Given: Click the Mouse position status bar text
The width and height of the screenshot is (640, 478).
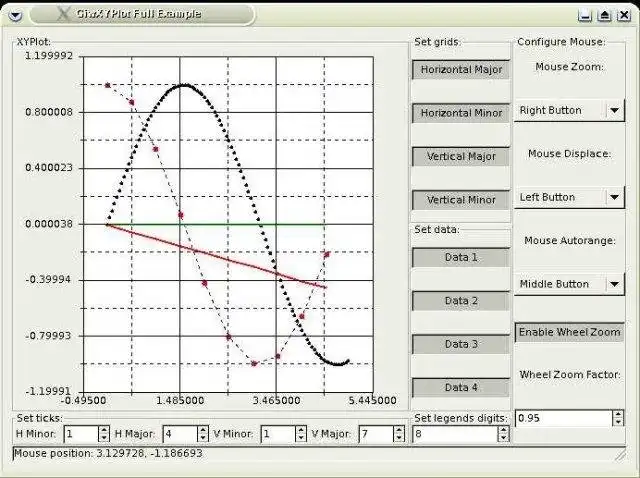Looking at the screenshot, I should coord(108,454).
